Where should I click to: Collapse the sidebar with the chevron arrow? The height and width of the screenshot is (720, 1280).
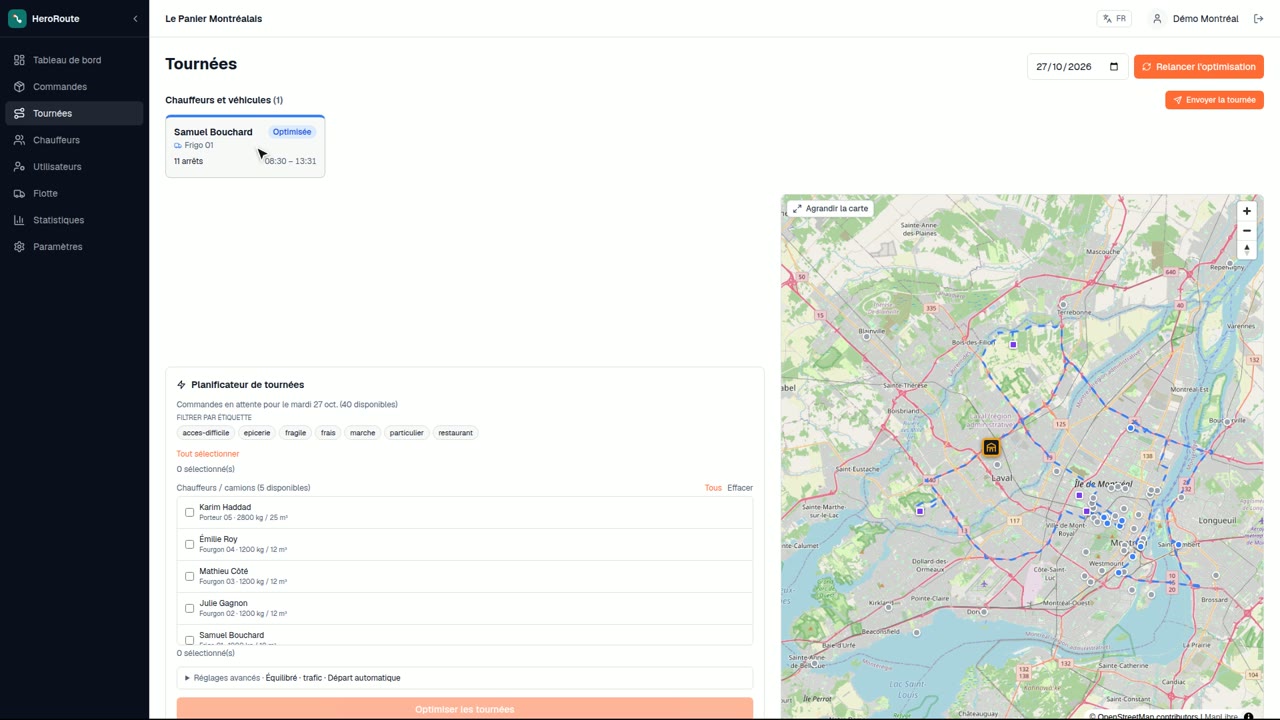tap(136, 19)
